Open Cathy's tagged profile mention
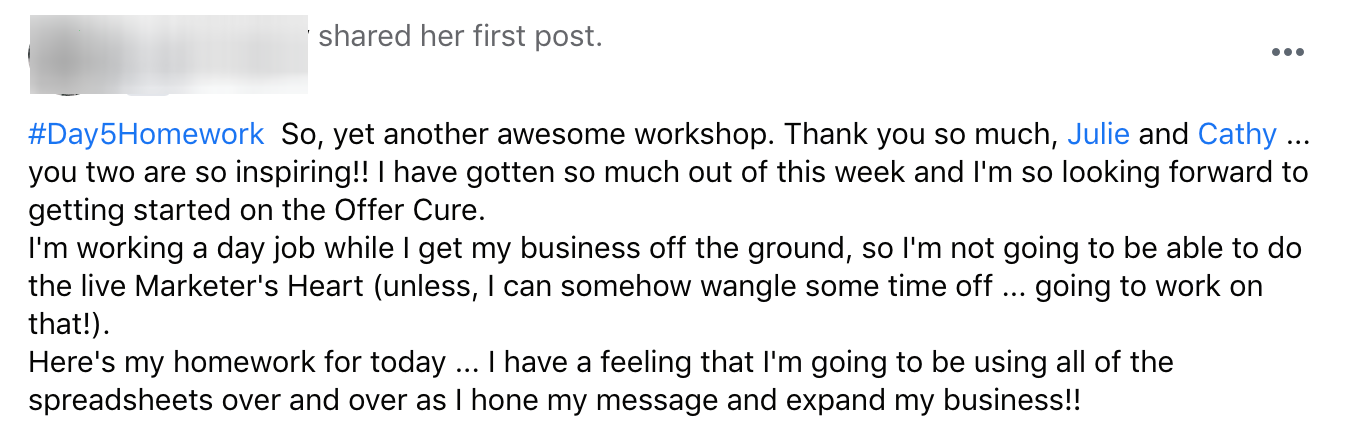Screen dimensions: 1350x440 click(1237, 134)
